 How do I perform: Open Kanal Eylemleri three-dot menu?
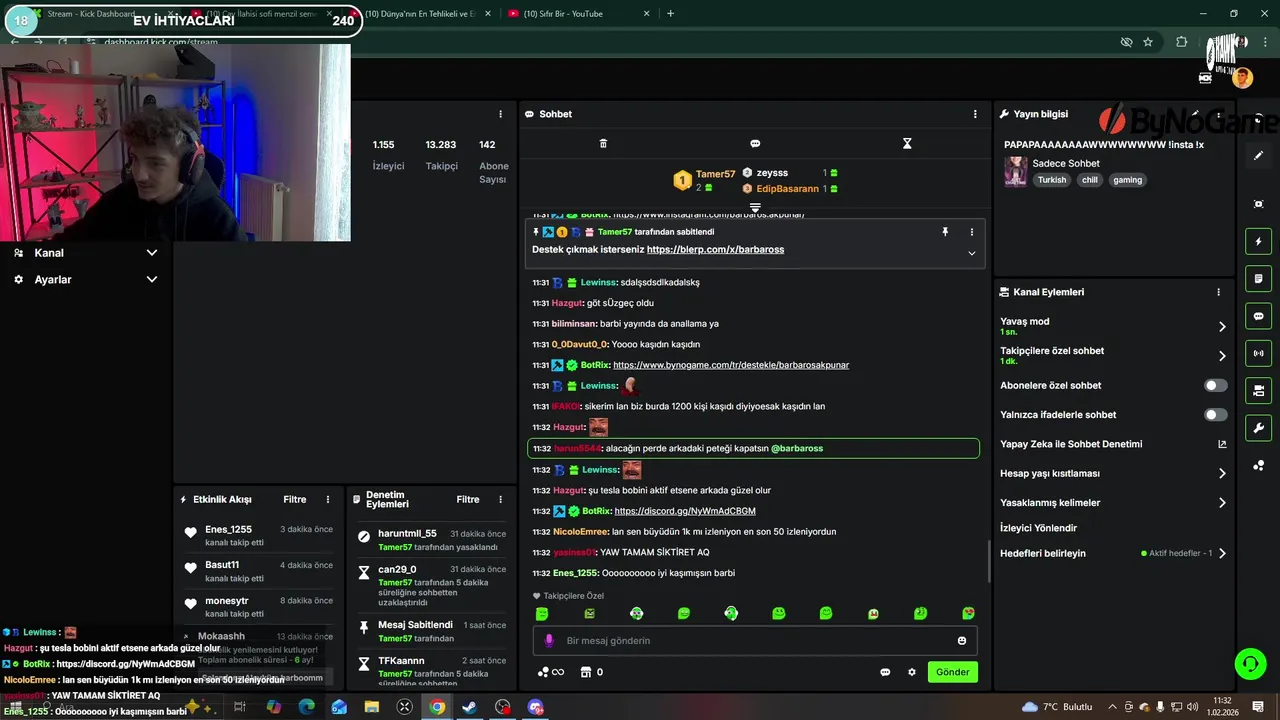point(1218,292)
